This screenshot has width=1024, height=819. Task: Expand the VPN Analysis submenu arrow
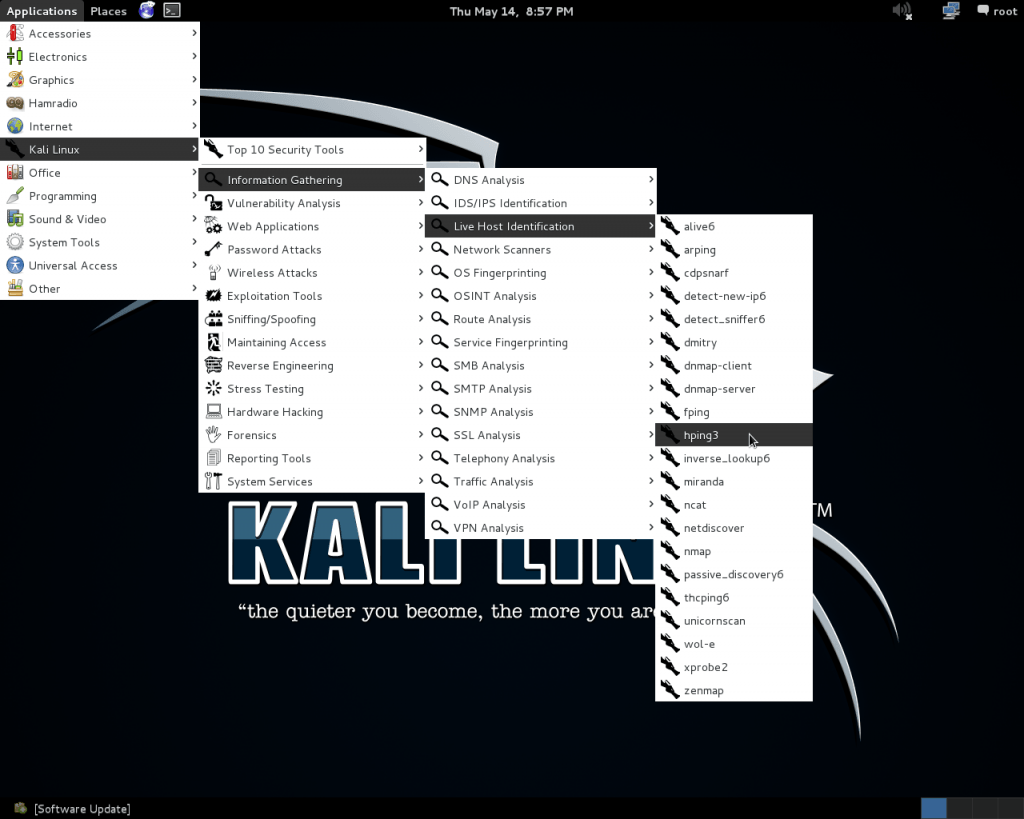[x=651, y=527]
